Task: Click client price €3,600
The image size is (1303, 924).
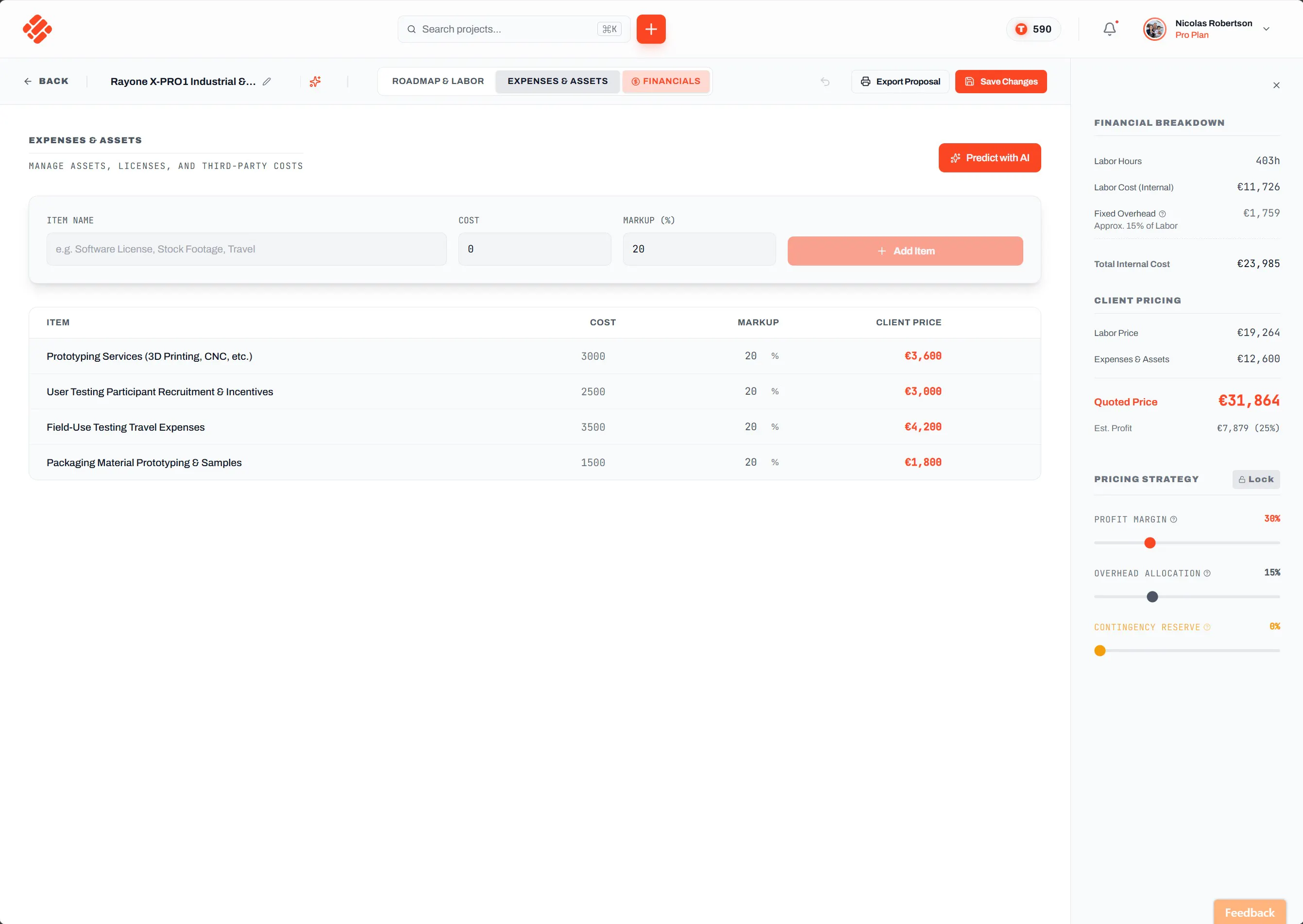Action: 923,355
